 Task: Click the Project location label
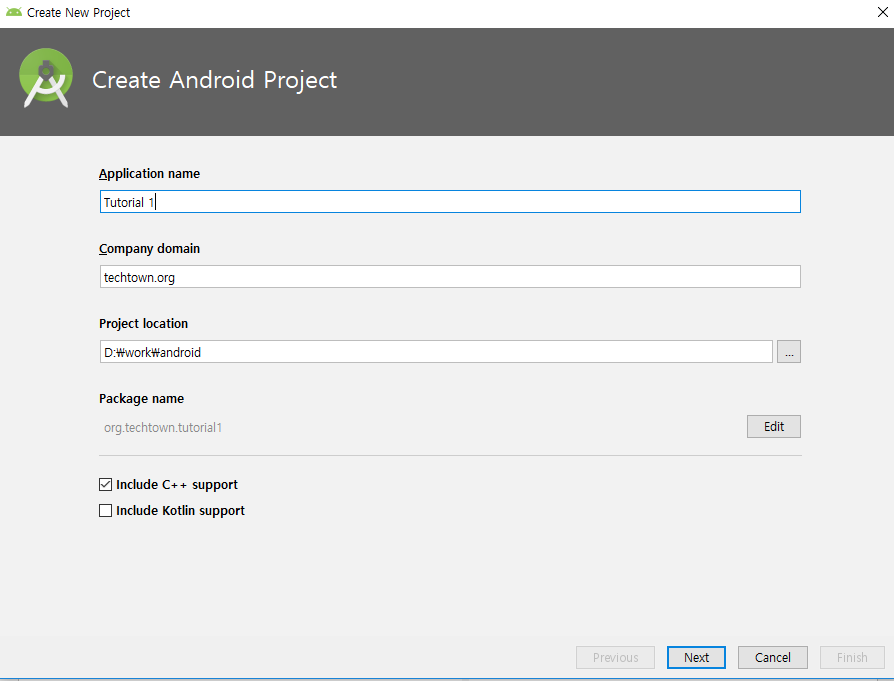tap(144, 323)
